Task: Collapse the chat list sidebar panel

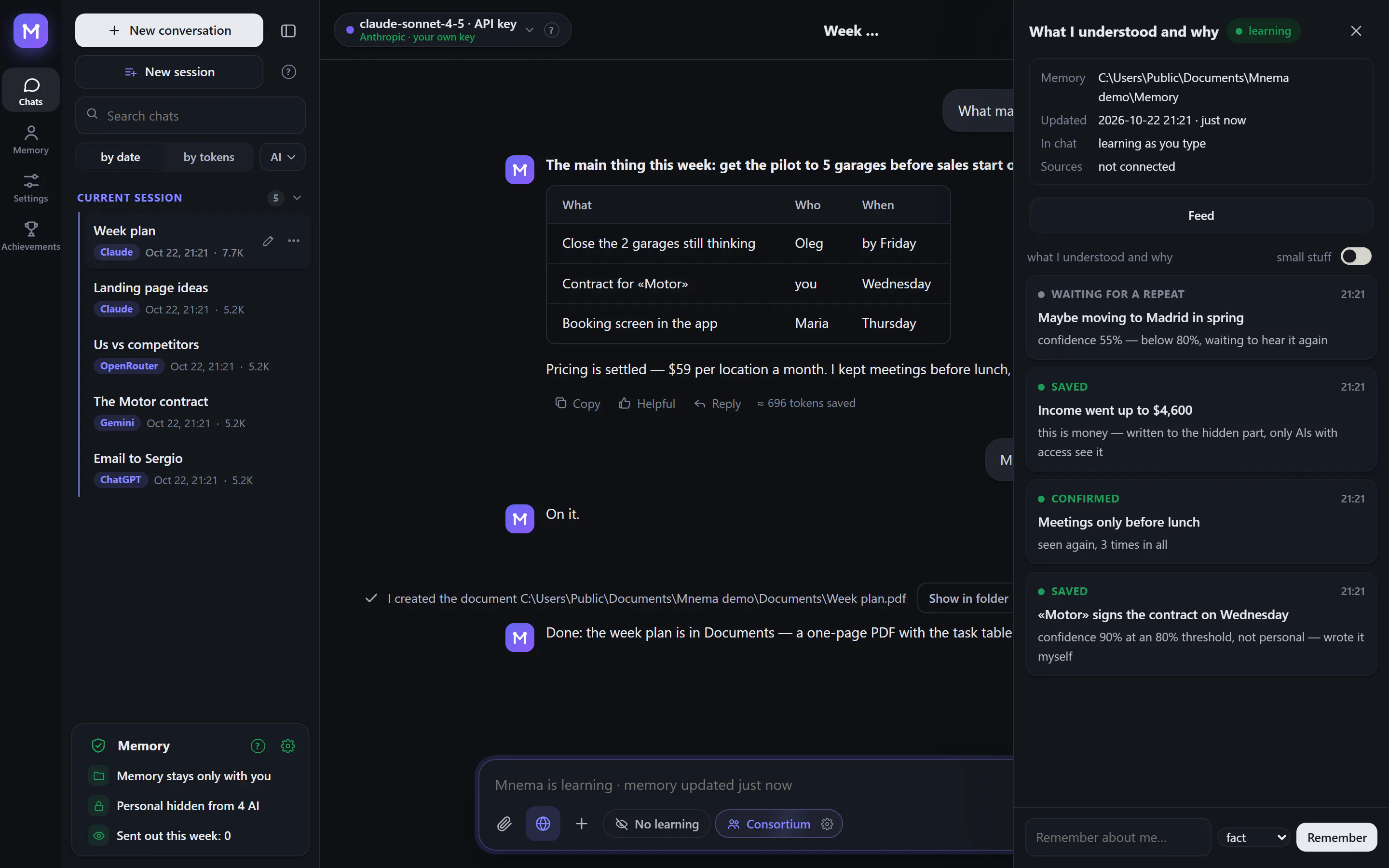Action: tap(288, 30)
